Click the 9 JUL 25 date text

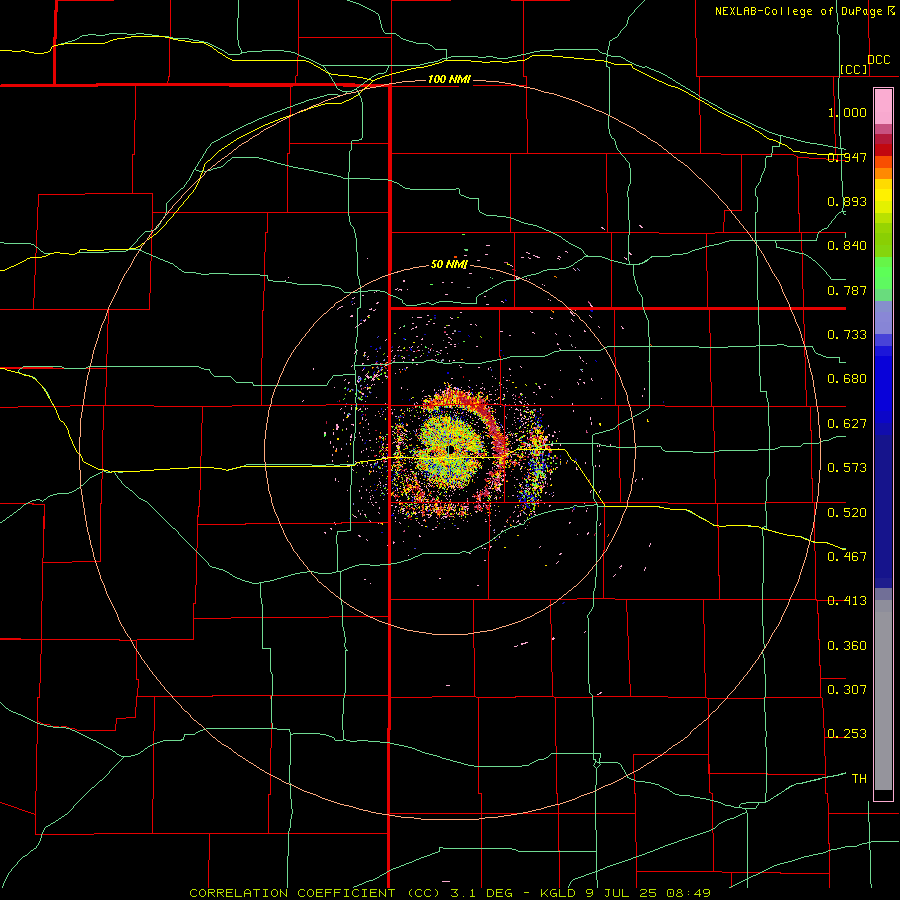624,893
